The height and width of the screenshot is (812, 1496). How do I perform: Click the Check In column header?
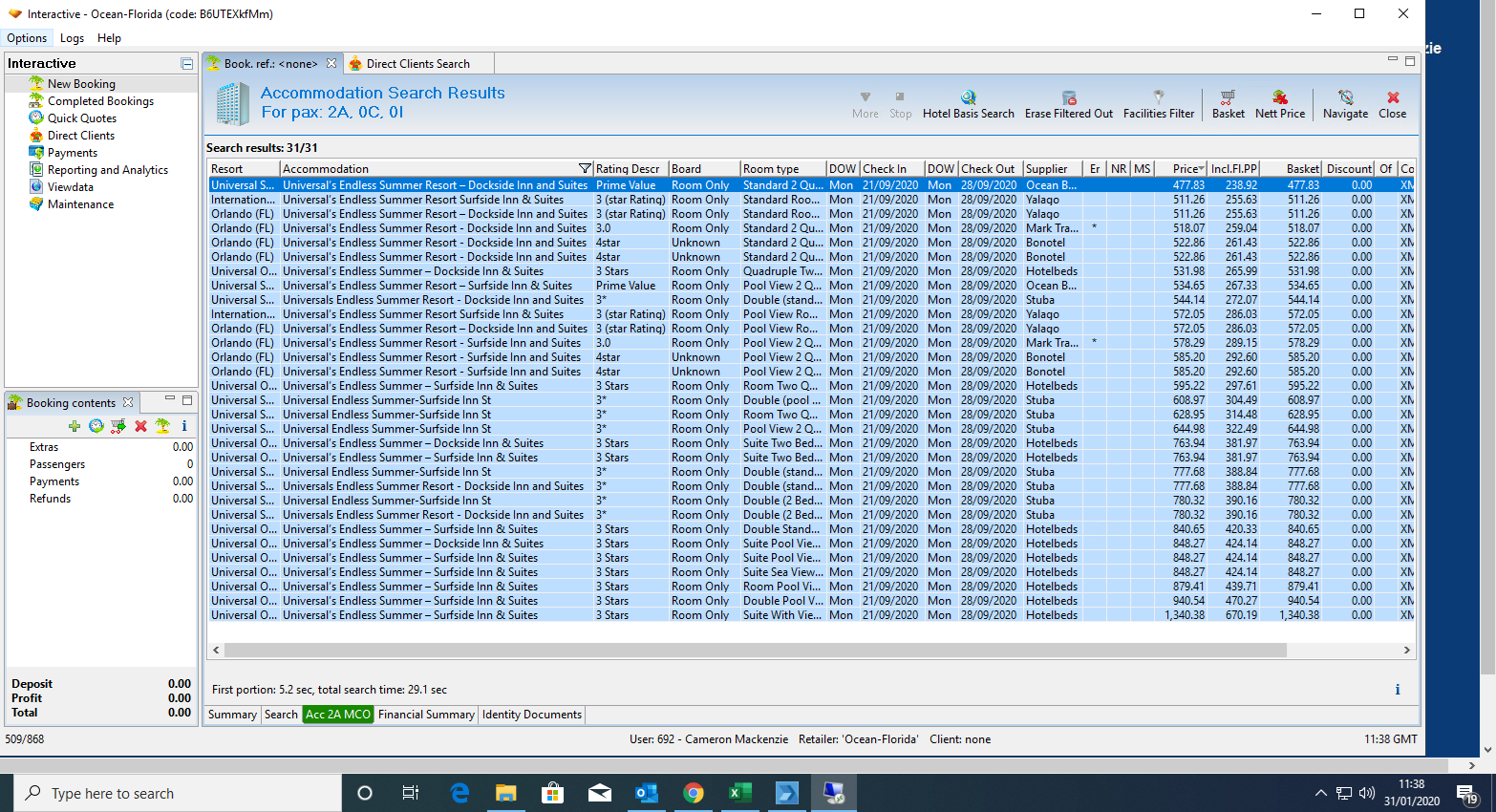pyautogui.click(x=892, y=169)
